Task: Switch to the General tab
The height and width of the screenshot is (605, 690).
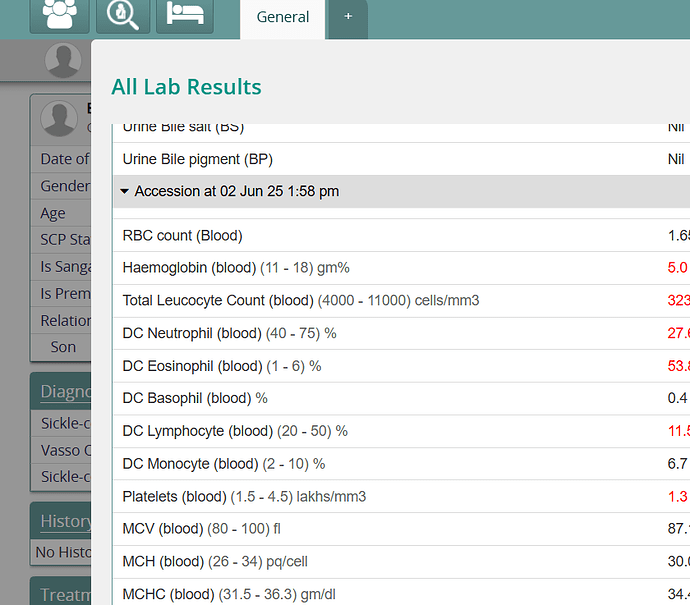Action: (x=283, y=17)
